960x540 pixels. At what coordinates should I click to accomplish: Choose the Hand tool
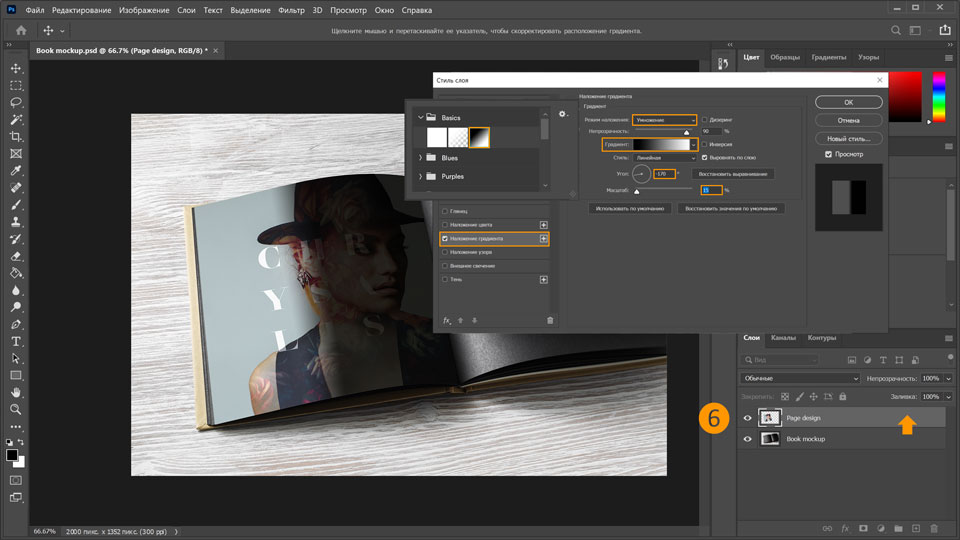[16, 392]
